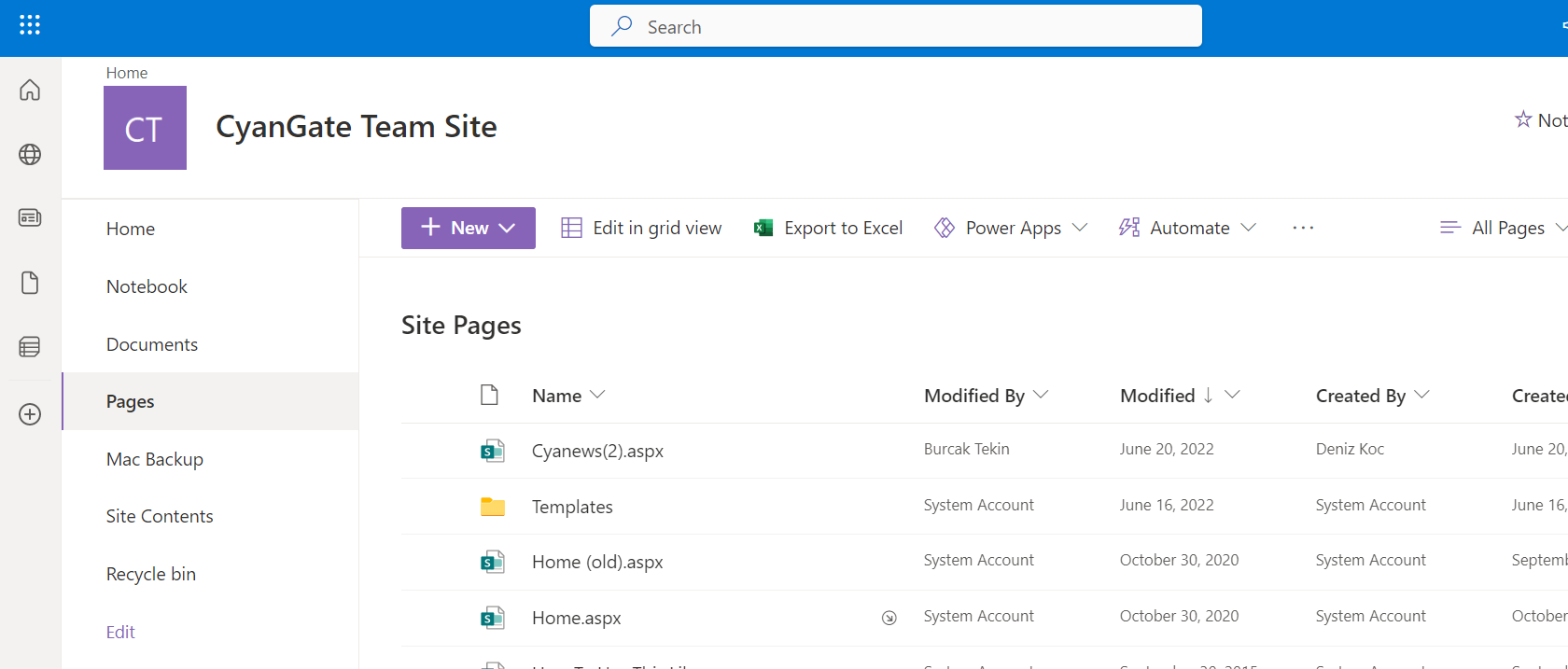The height and width of the screenshot is (669, 1568).
Task: Open the Templates folder
Action: 572,507
